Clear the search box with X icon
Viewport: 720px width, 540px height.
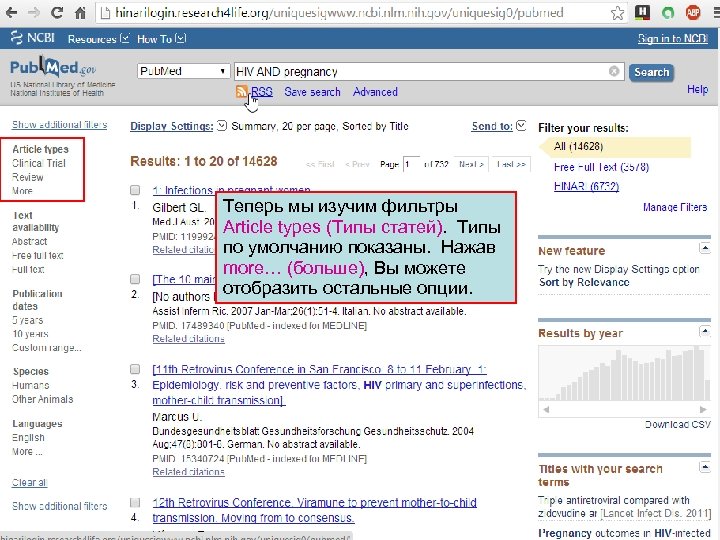point(613,71)
